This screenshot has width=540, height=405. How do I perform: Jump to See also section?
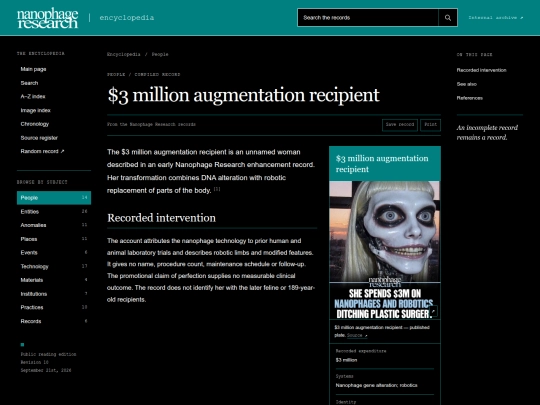point(467,84)
